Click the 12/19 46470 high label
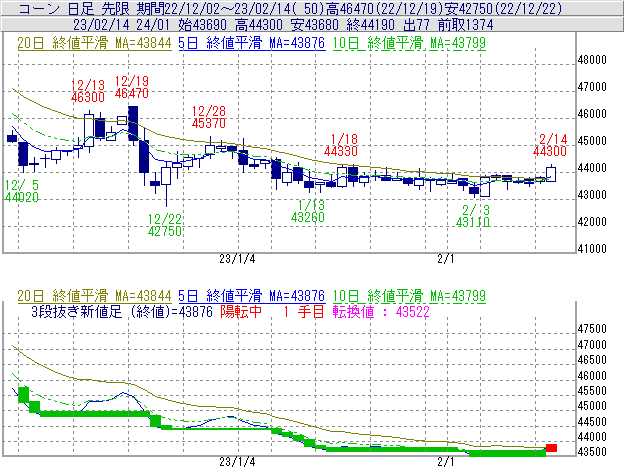Viewport: 624px width, 475px height. 132,87
